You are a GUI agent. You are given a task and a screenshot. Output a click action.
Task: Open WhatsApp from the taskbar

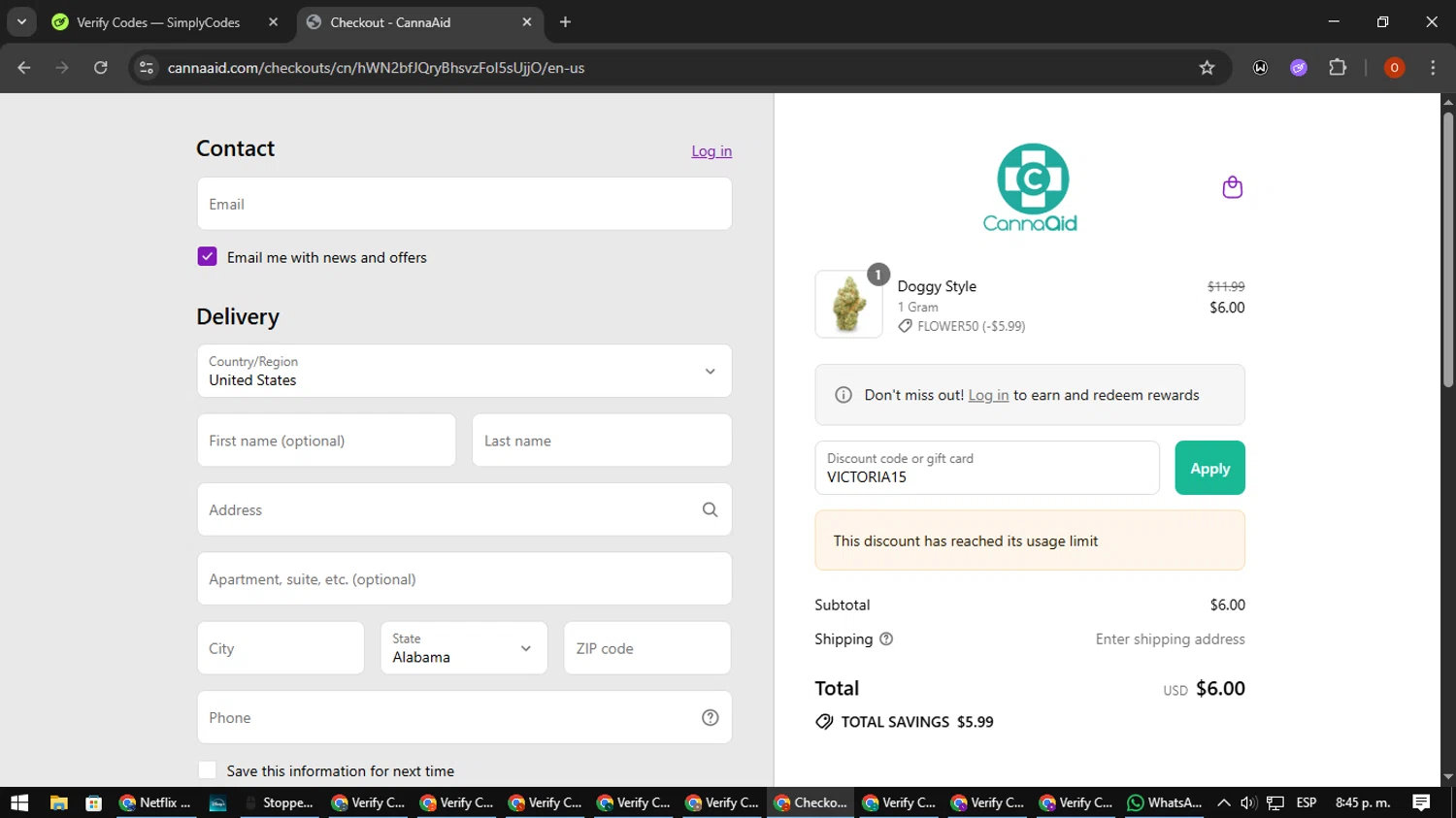click(1164, 802)
